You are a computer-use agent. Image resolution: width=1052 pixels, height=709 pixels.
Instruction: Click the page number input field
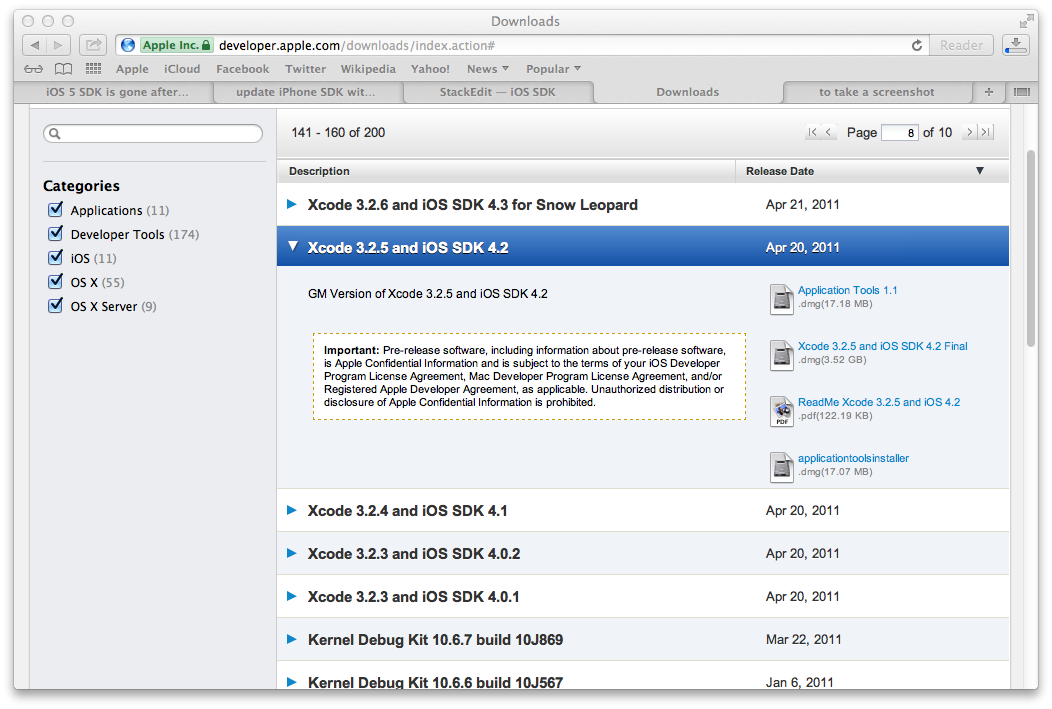(899, 132)
